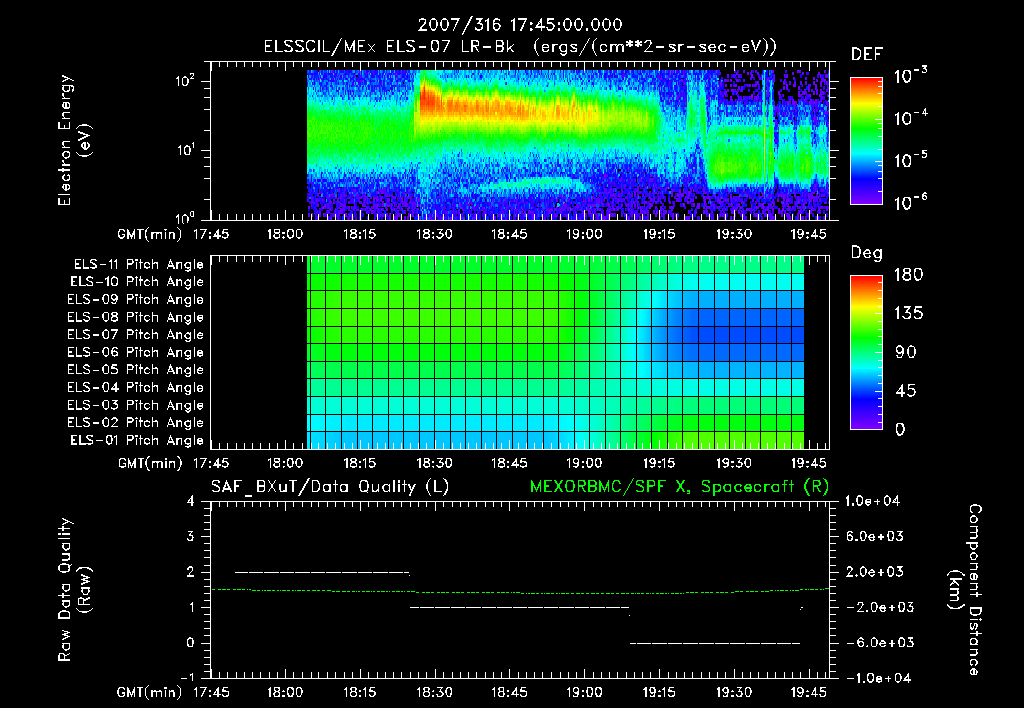Viewport: 1024px width, 708px height.
Task: Click the plot title date 2007/316 17:45:00.000
Action: pos(520,25)
